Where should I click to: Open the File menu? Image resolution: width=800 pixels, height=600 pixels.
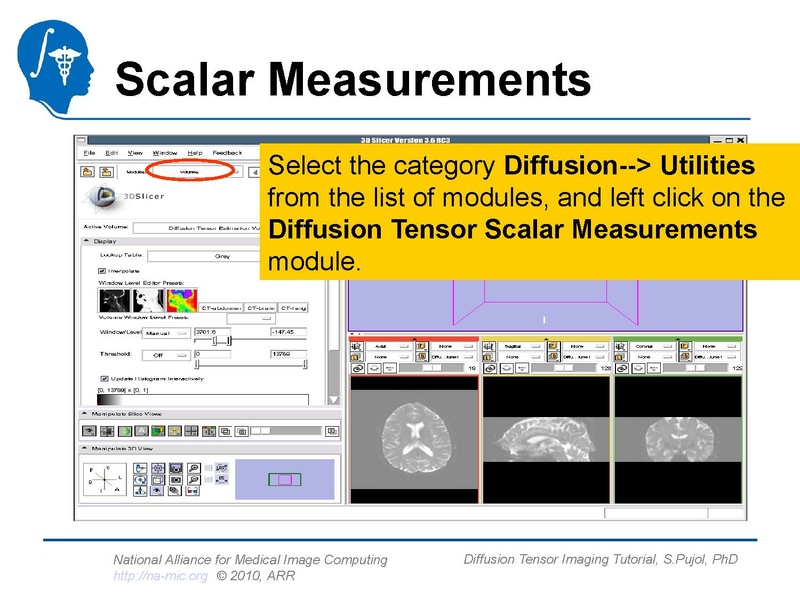(x=89, y=151)
